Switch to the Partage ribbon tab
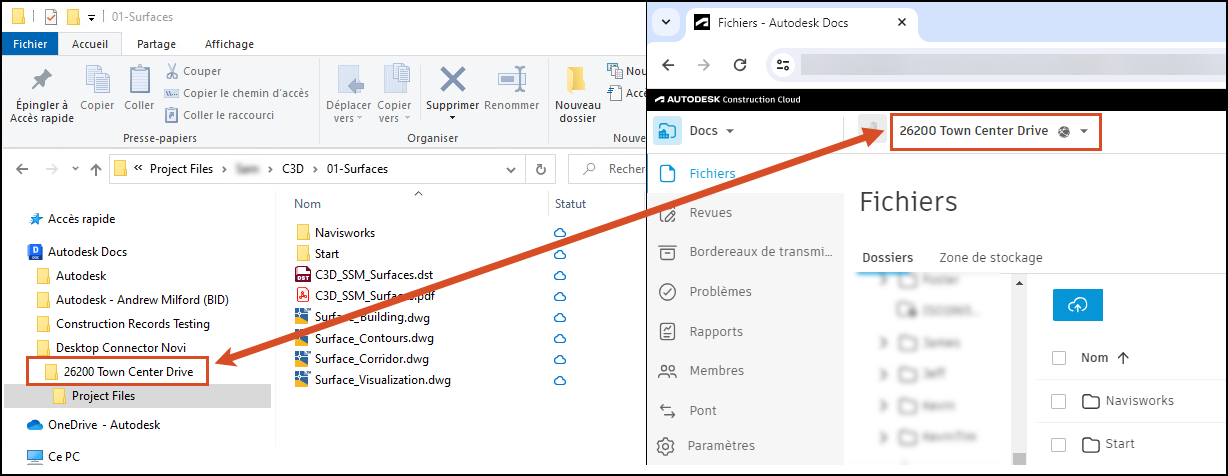The height and width of the screenshot is (476, 1228). (x=156, y=44)
